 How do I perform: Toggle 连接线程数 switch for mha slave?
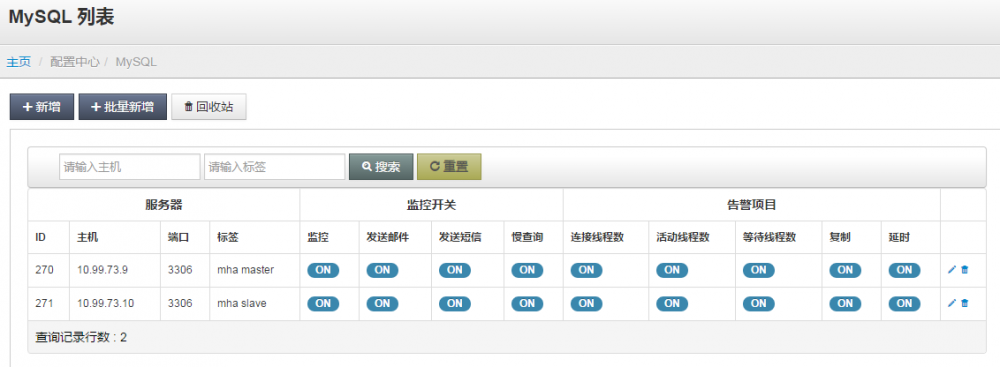(587, 303)
